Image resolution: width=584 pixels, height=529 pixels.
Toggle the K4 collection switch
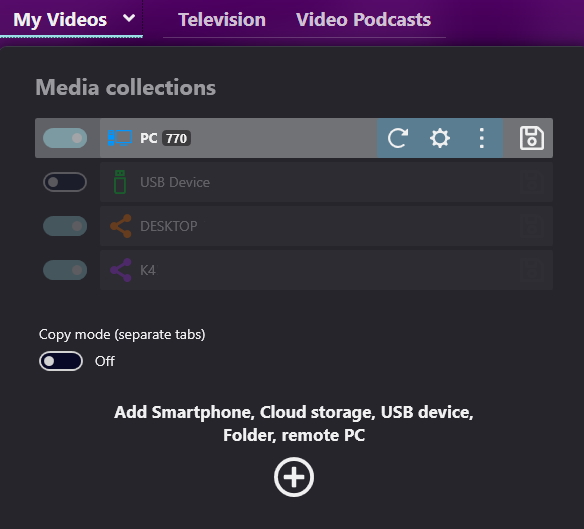65,270
